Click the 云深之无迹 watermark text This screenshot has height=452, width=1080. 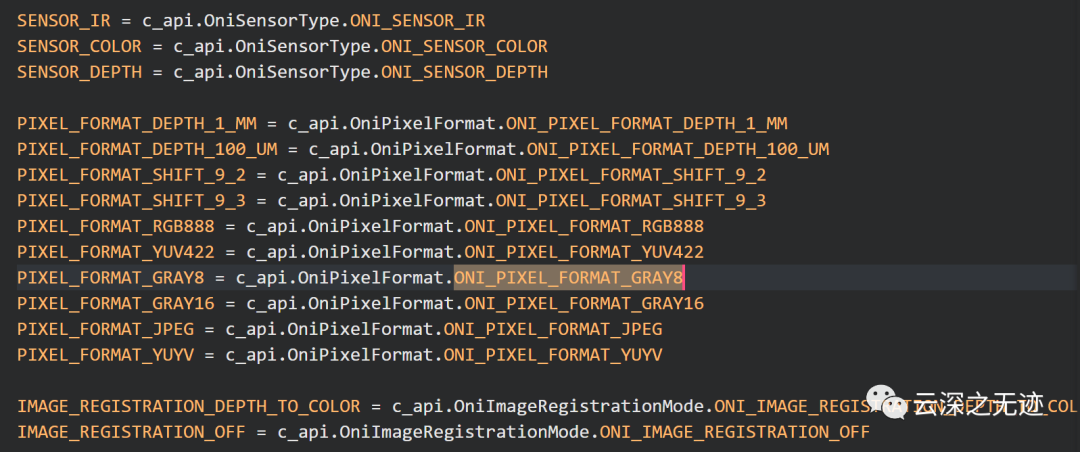point(978,404)
